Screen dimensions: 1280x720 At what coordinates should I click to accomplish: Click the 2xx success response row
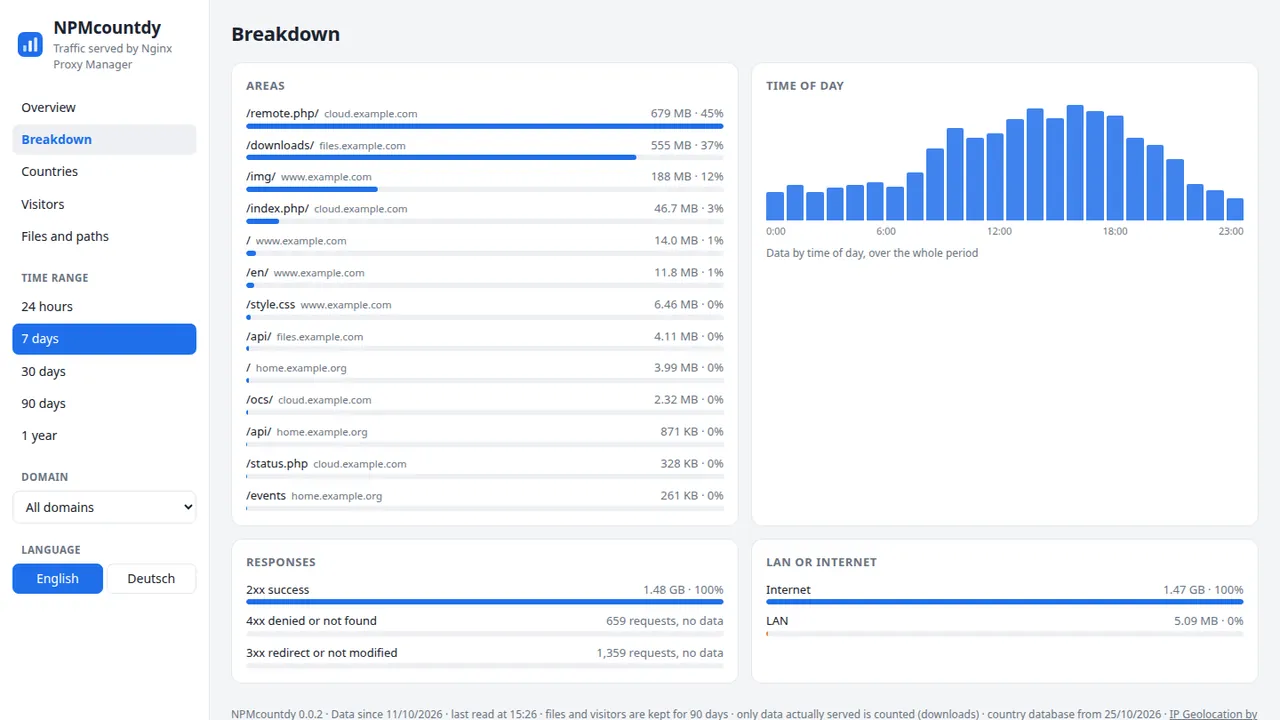(x=485, y=594)
